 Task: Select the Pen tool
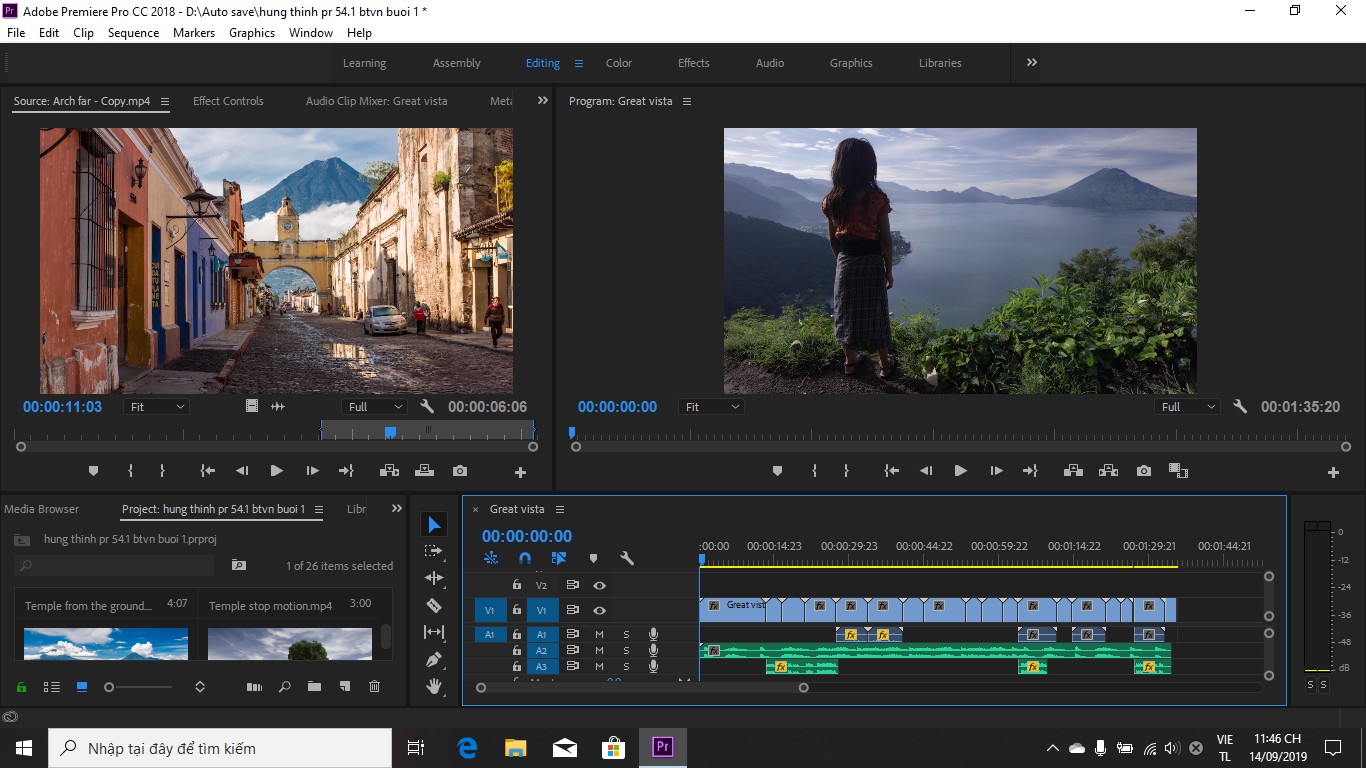(x=433, y=659)
